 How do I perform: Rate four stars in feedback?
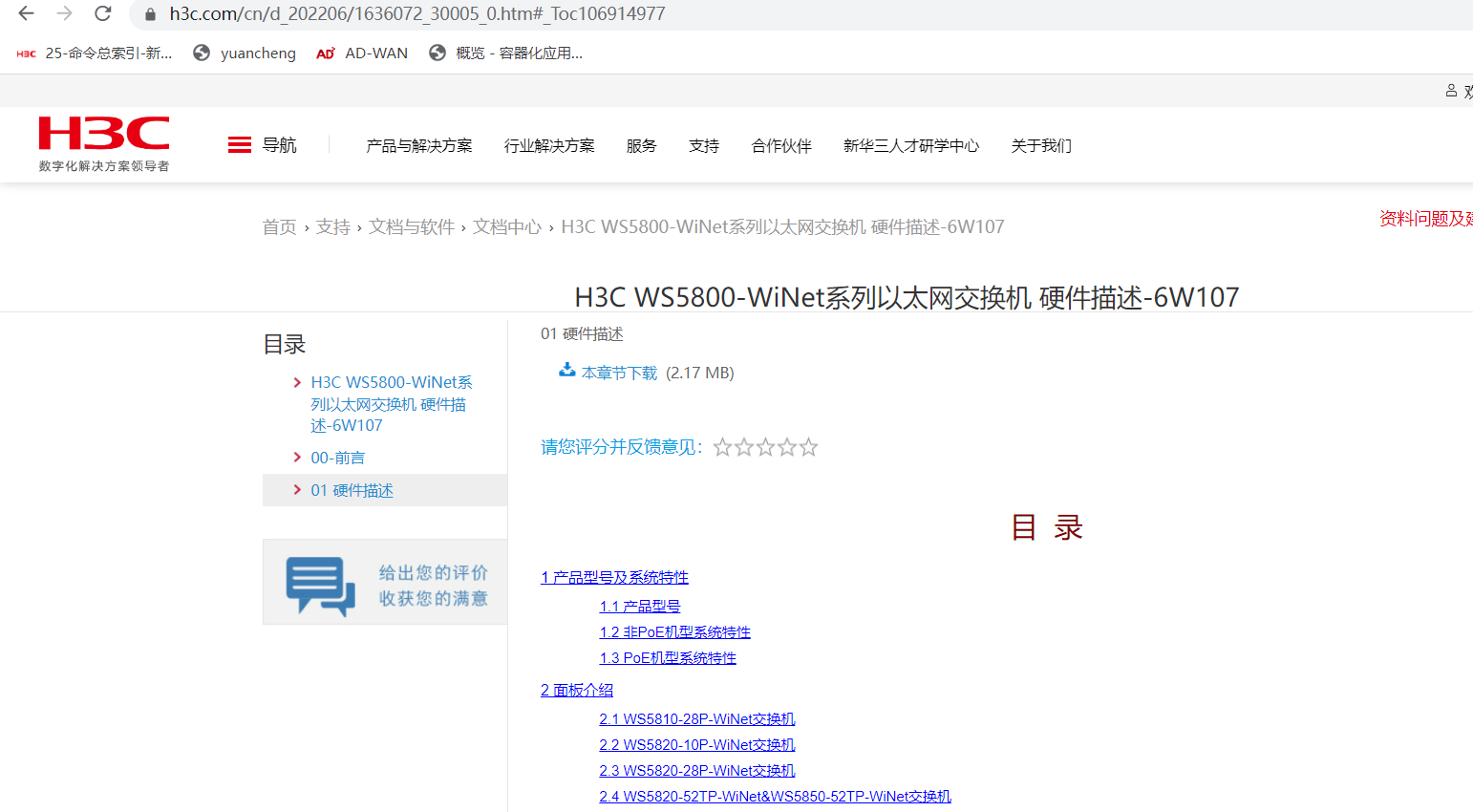coord(787,447)
